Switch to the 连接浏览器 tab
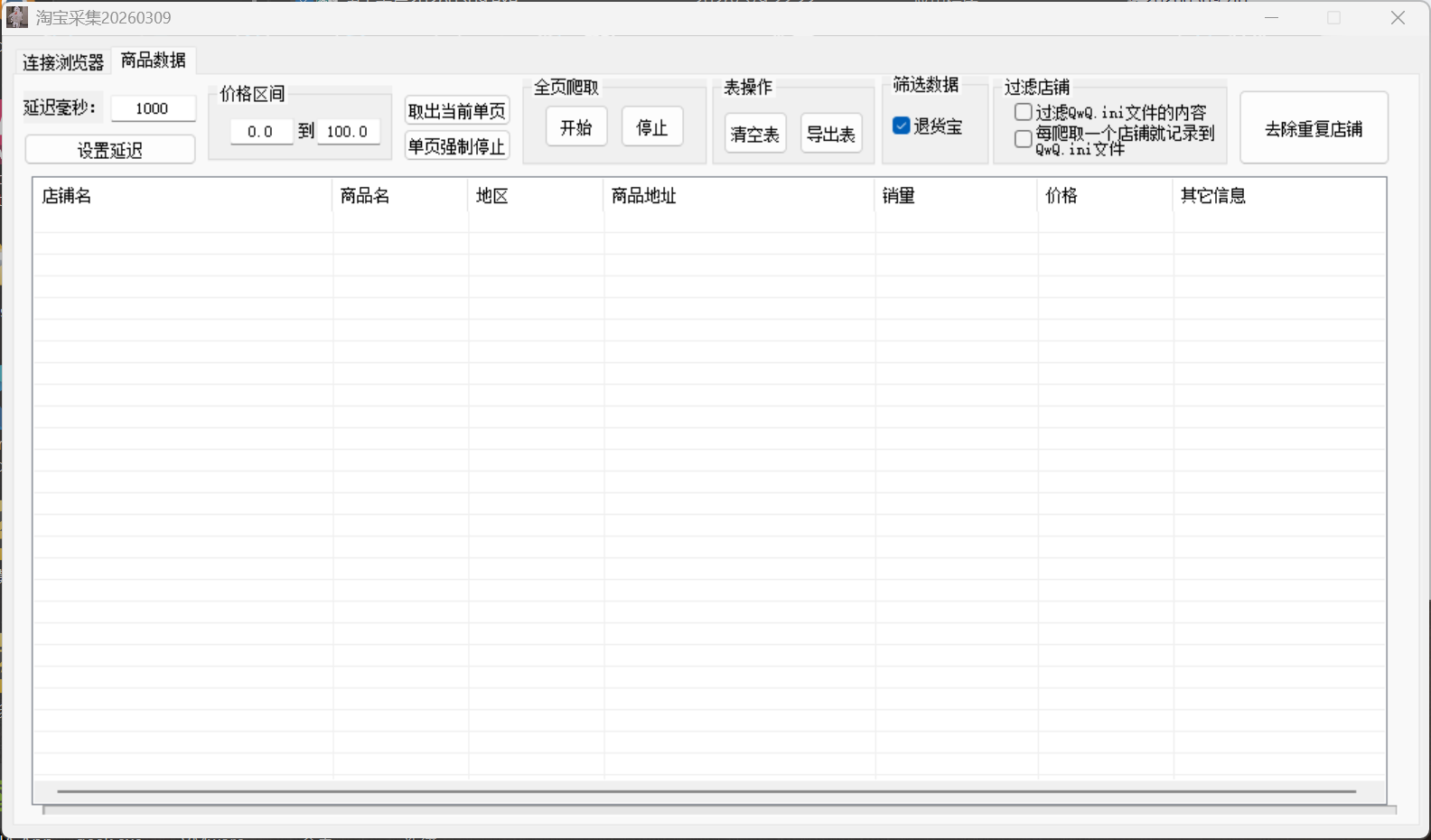1431x840 pixels. click(63, 61)
